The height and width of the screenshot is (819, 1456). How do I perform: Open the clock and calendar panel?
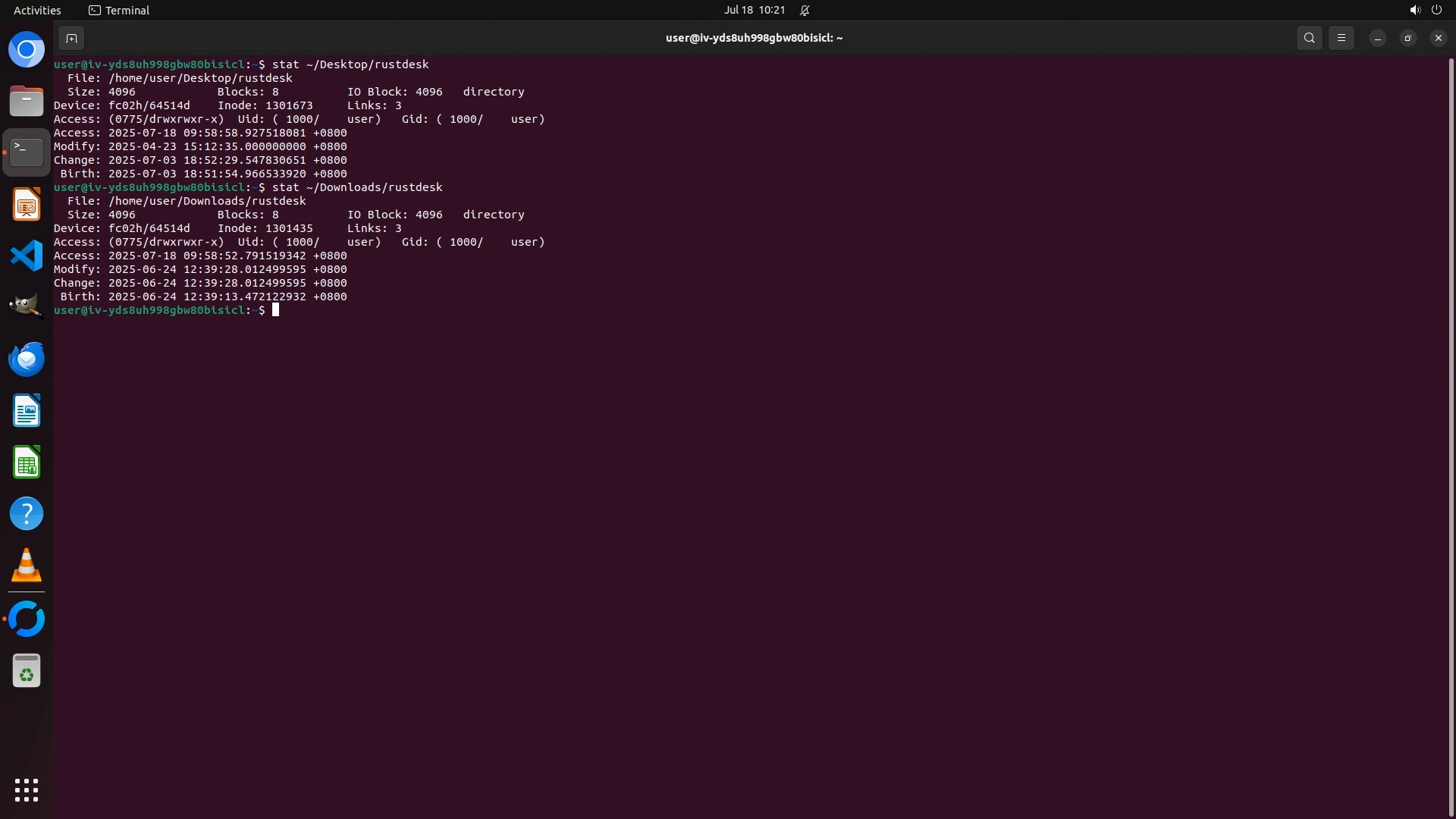tap(754, 11)
